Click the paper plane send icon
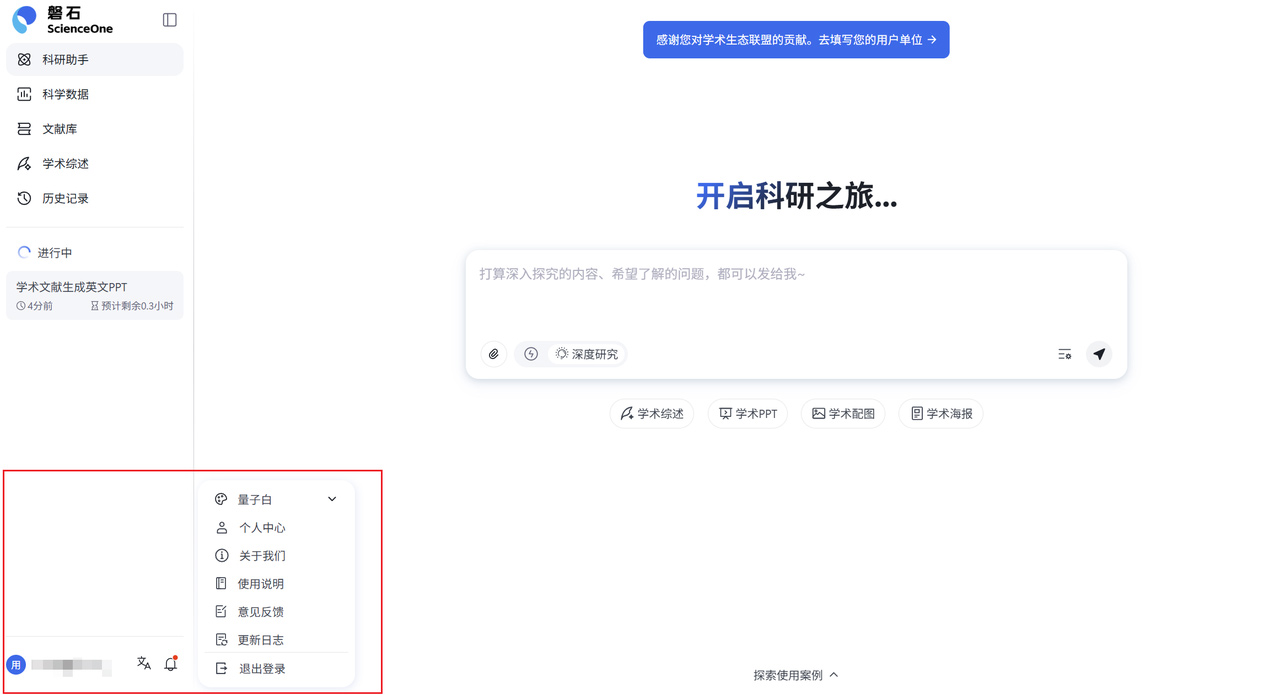Image resolution: width=1280 pixels, height=695 pixels. (1098, 353)
